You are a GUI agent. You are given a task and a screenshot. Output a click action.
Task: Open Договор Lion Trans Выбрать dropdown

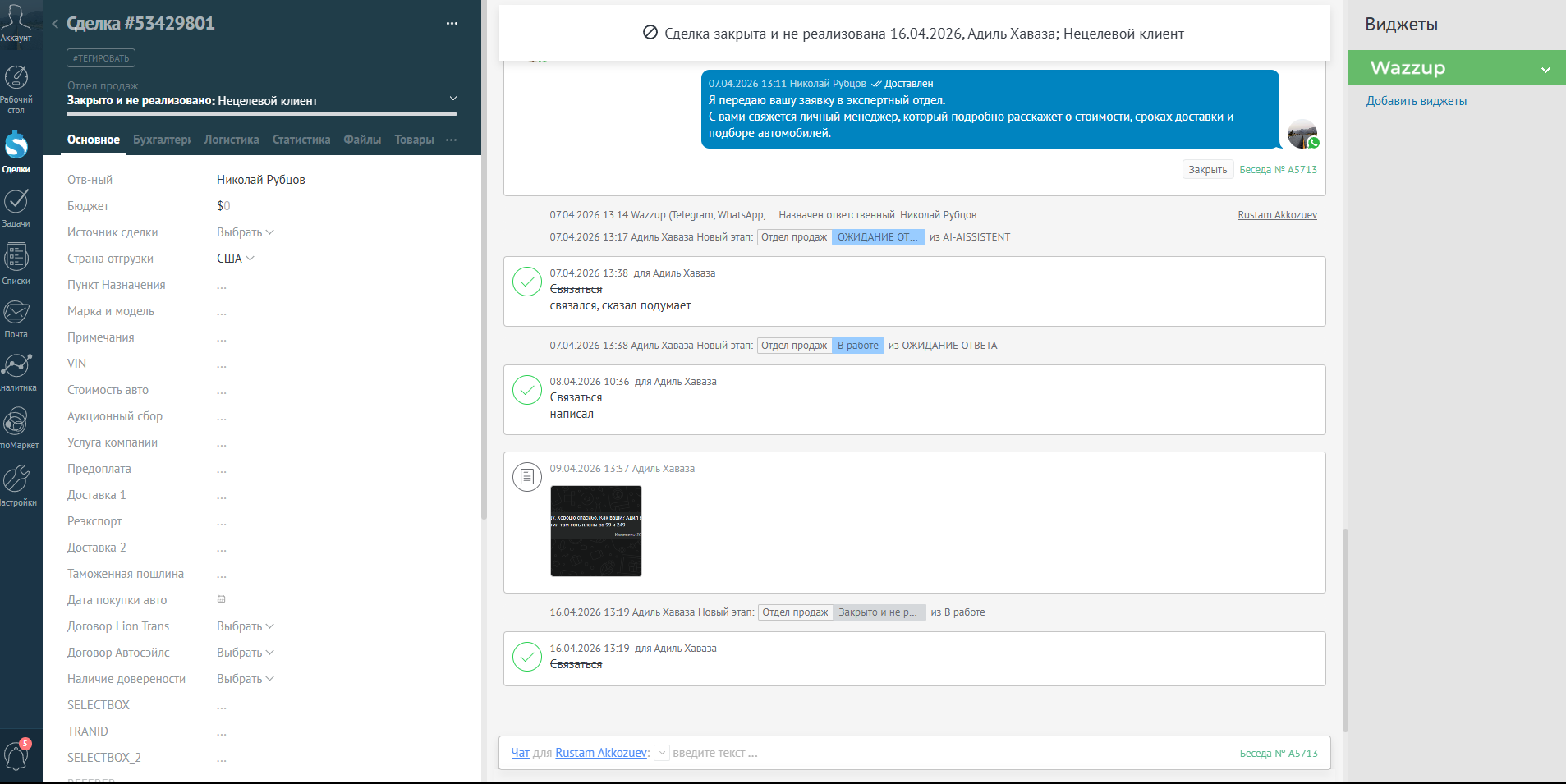tap(245, 626)
